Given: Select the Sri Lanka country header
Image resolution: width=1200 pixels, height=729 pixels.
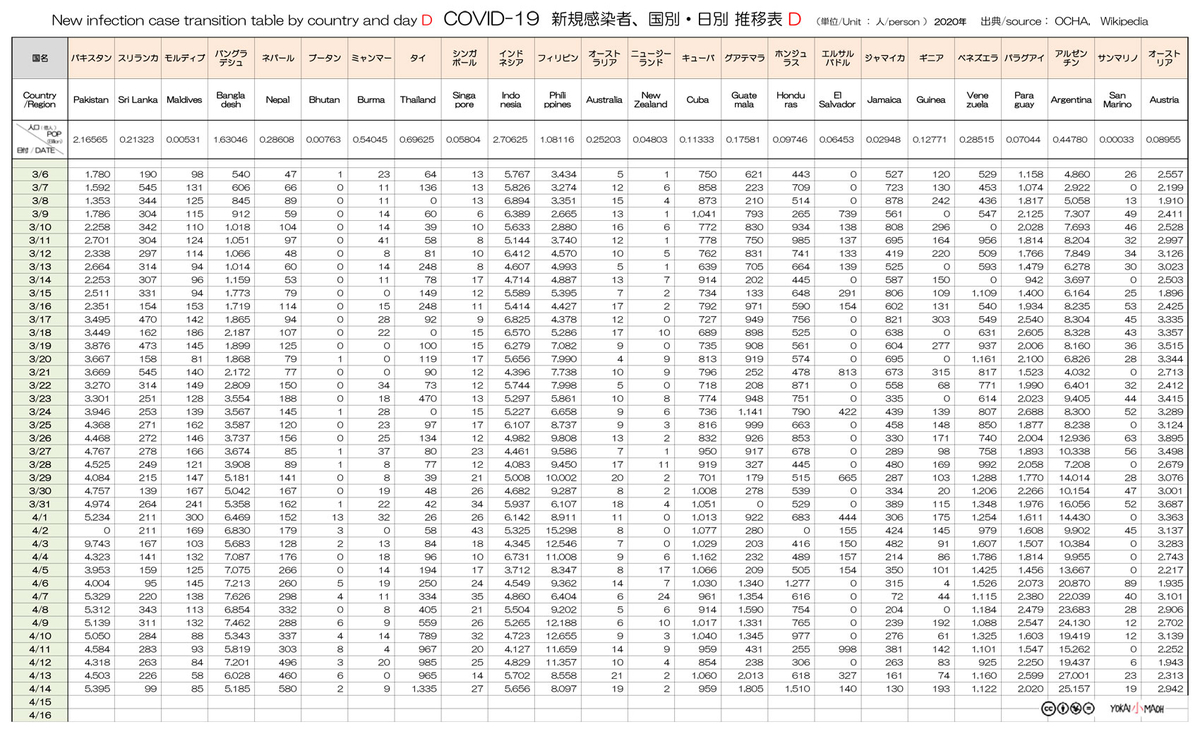Looking at the screenshot, I should pos(137,100).
